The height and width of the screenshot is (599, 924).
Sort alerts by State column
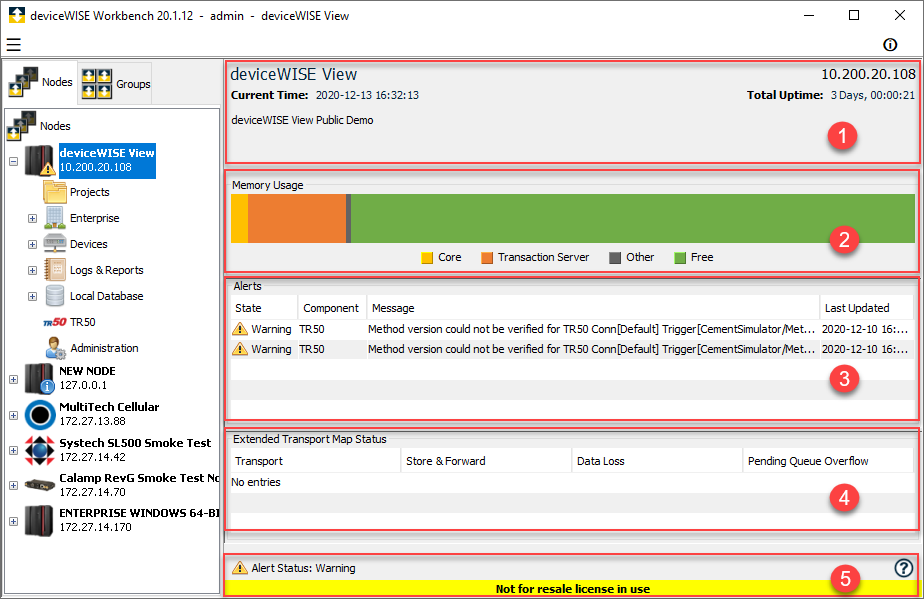pyautogui.click(x=264, y=308)
